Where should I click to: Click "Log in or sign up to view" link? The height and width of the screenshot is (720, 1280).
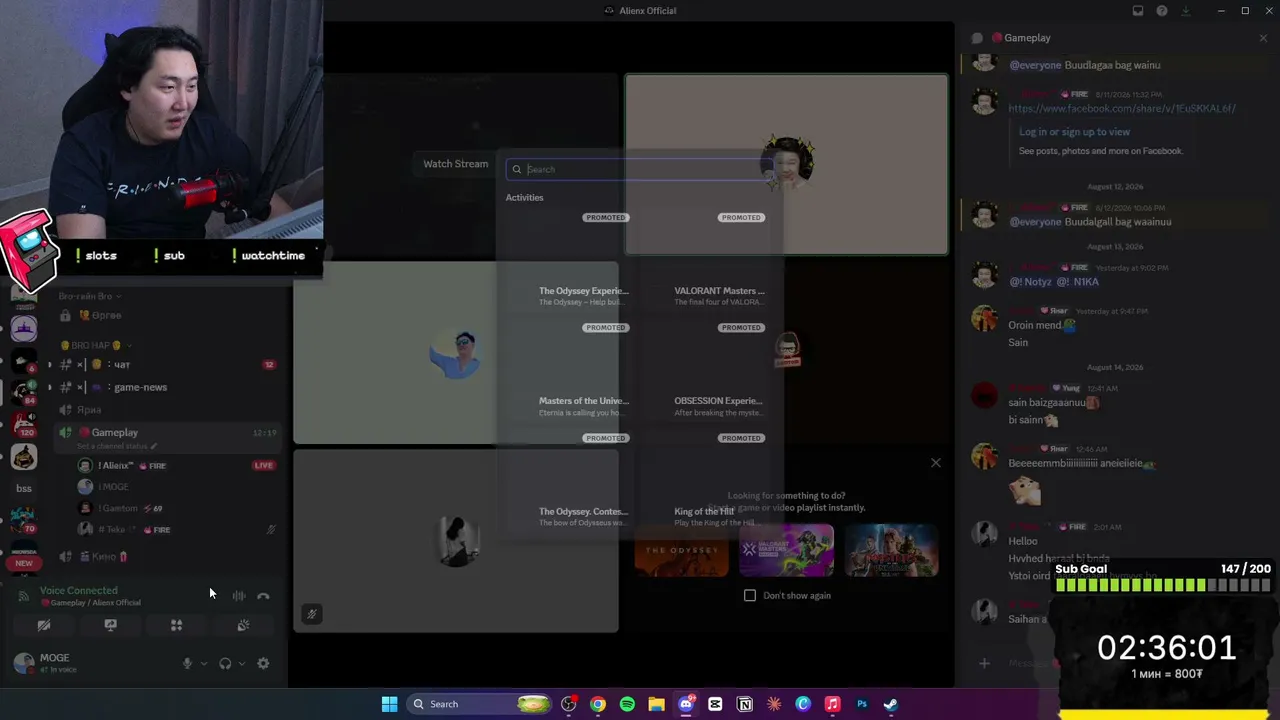(1074, 132)
